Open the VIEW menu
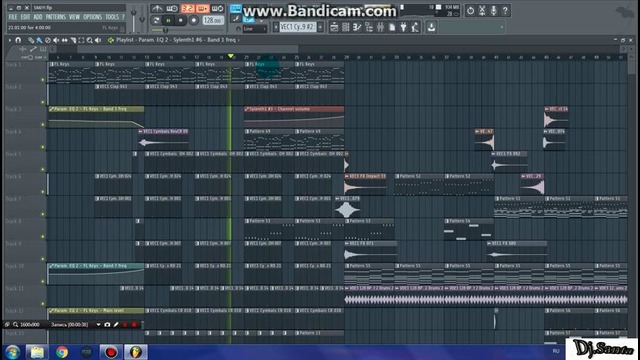640x360 pixels. 74,17
